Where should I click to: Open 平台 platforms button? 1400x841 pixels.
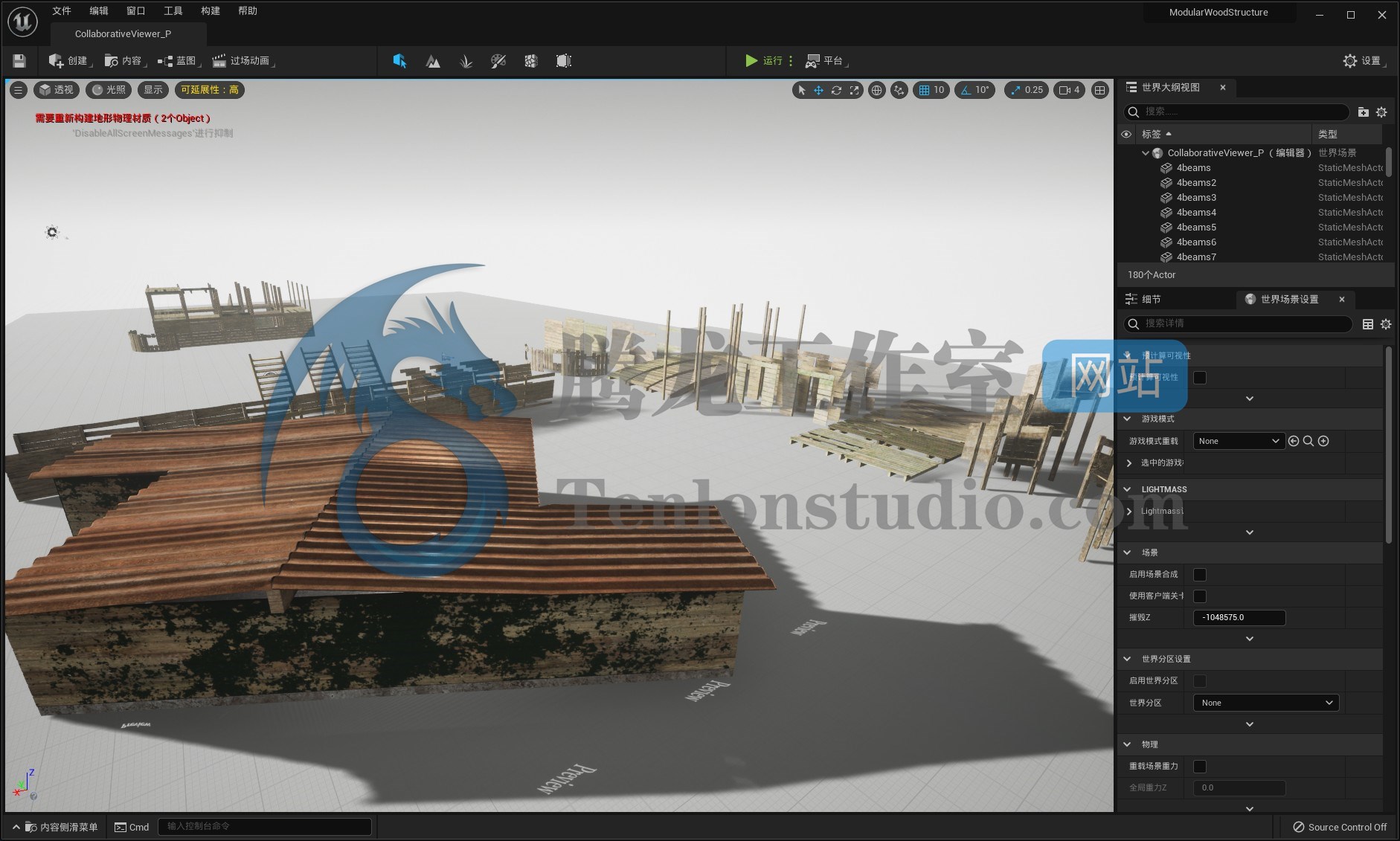825,61
